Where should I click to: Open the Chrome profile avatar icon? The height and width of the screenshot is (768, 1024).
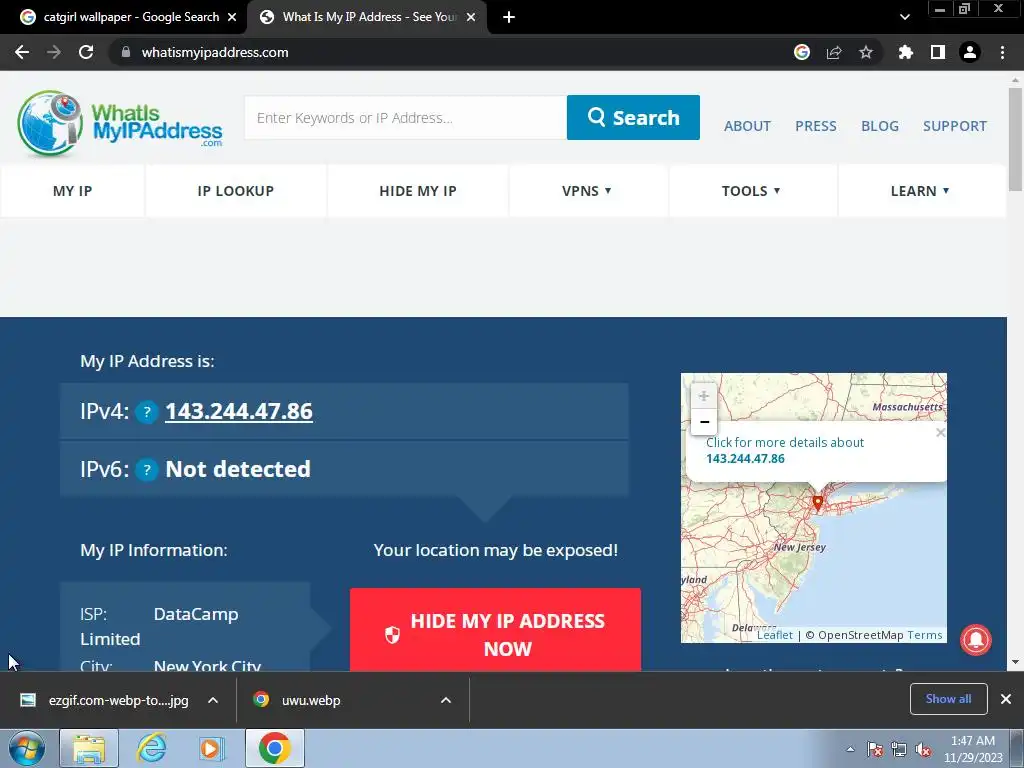[970, 52]
